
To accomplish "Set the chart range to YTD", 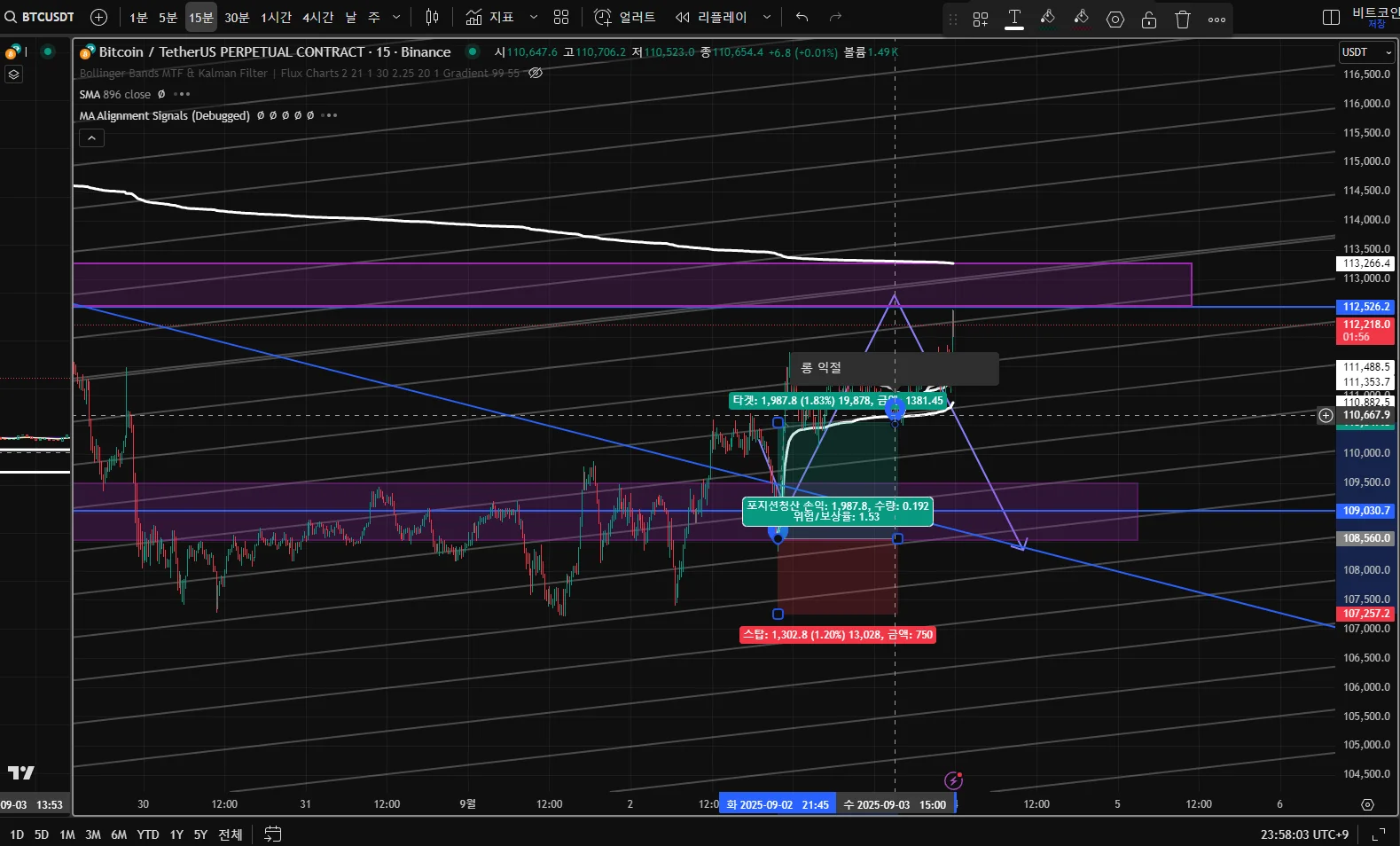I will pyautogui.click(x=148, y=834).
